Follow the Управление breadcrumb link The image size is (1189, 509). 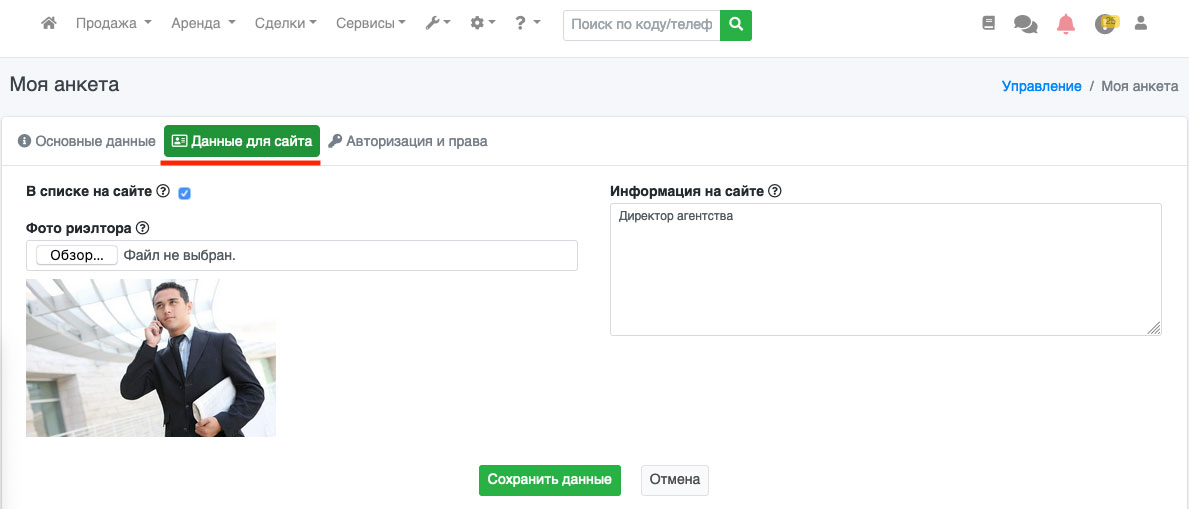(x=1041, y=86)
